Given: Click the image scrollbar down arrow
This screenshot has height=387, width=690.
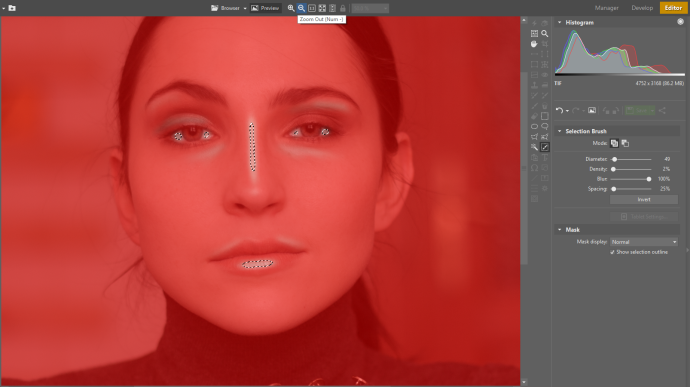Looking at the screenshot, I should click(x=524, y=382).
